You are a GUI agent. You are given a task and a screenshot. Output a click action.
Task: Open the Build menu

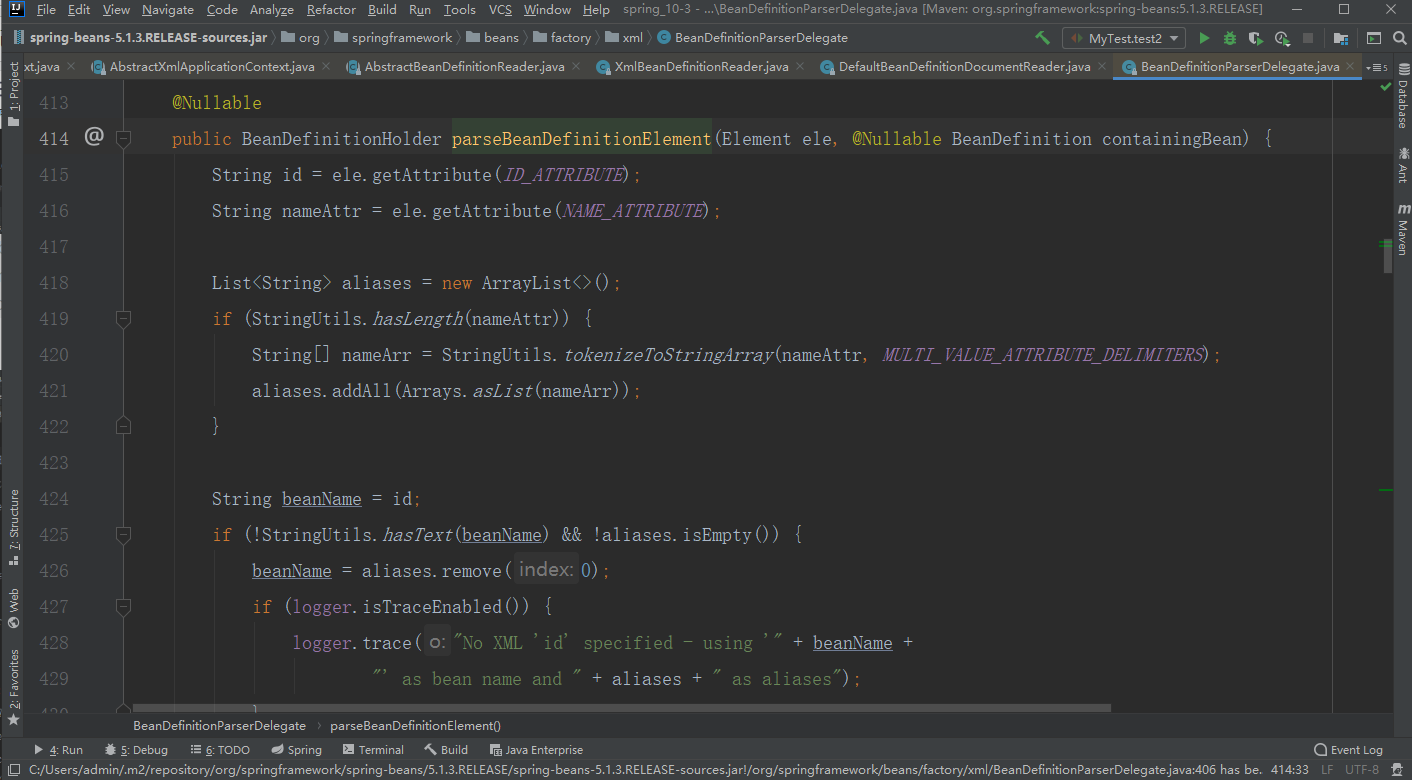click(x=382, y=9)
